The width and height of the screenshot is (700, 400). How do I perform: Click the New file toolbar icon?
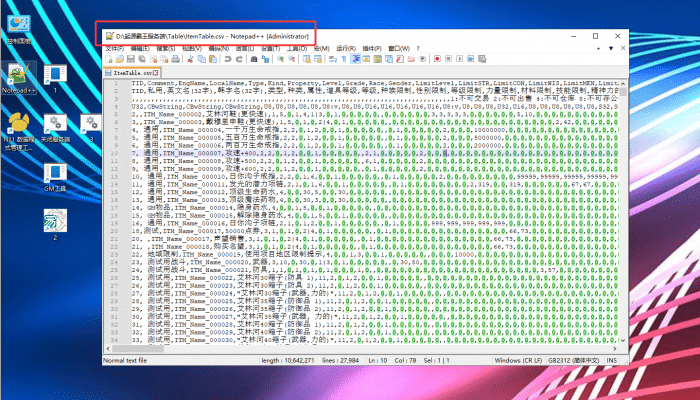pos(106,59)
